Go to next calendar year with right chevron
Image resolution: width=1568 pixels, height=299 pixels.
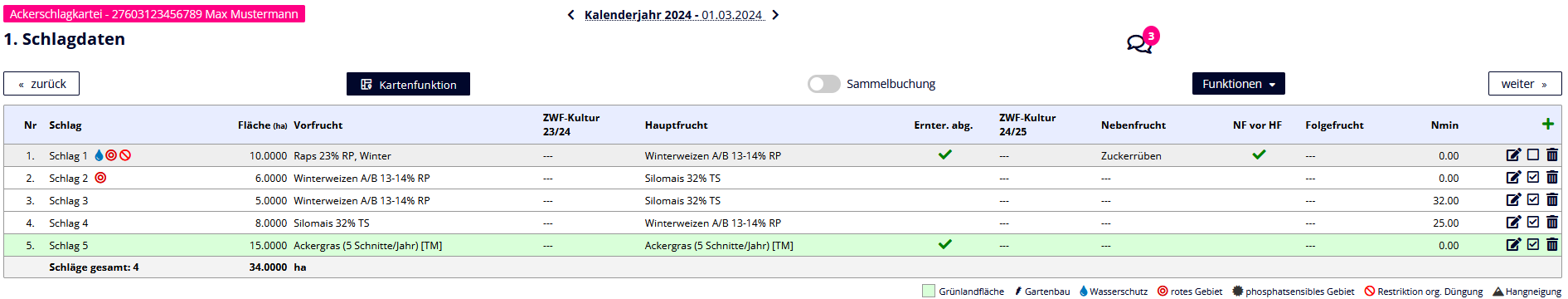click(x=775, y=15)
